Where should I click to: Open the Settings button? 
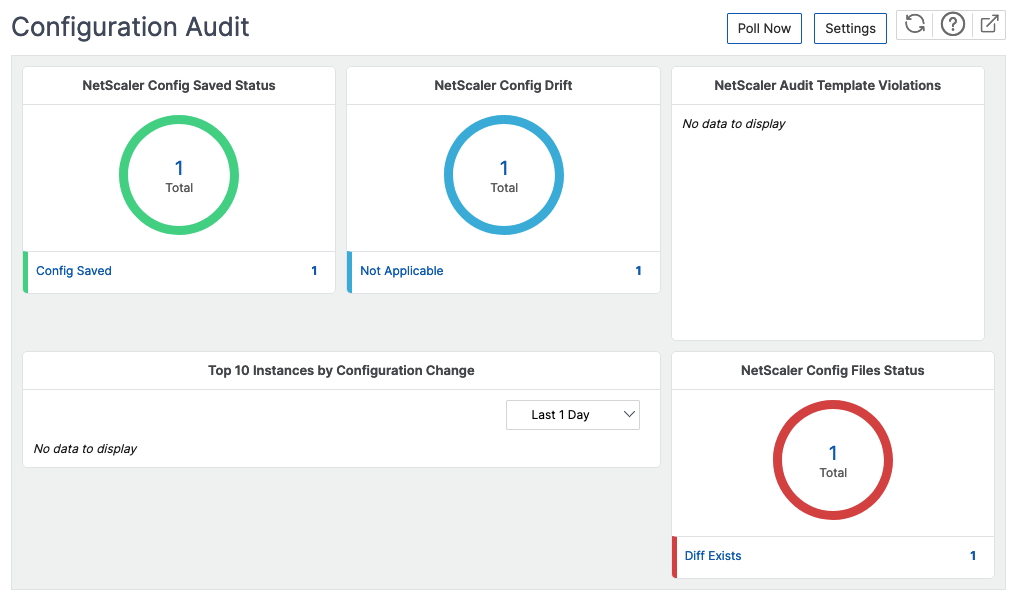tap(850, 28)
